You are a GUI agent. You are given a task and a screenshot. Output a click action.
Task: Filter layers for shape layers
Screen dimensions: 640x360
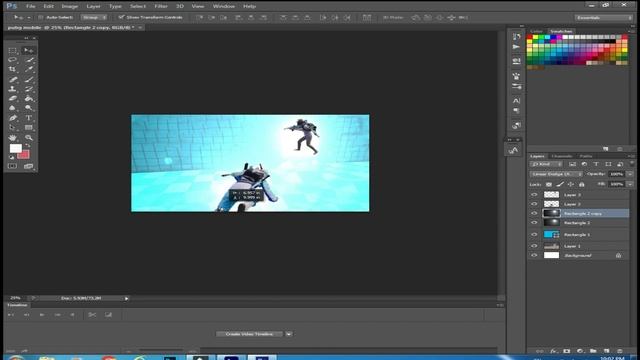(x=608, y=164)
